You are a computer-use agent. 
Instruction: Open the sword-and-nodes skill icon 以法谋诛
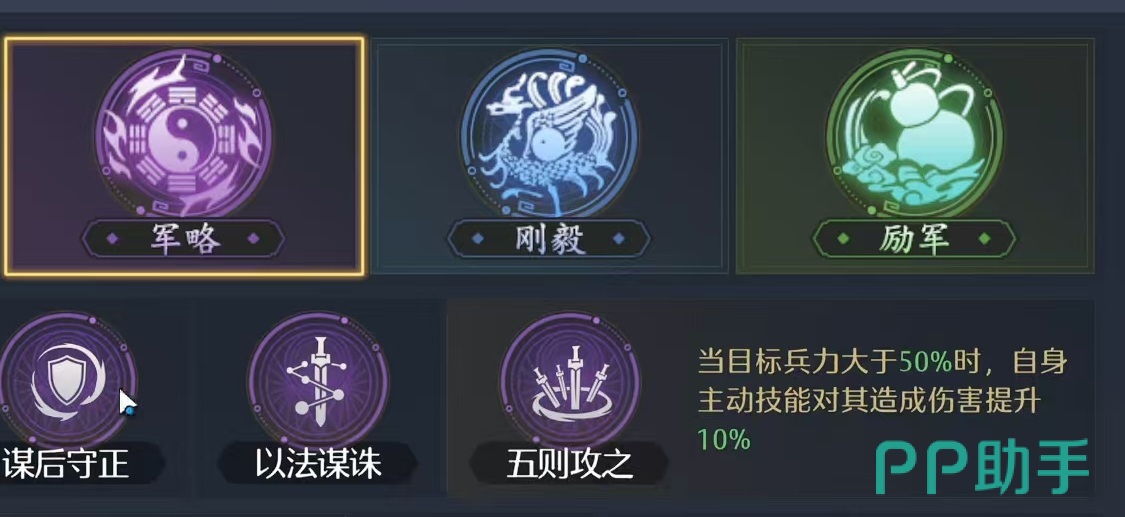point(319,379)
